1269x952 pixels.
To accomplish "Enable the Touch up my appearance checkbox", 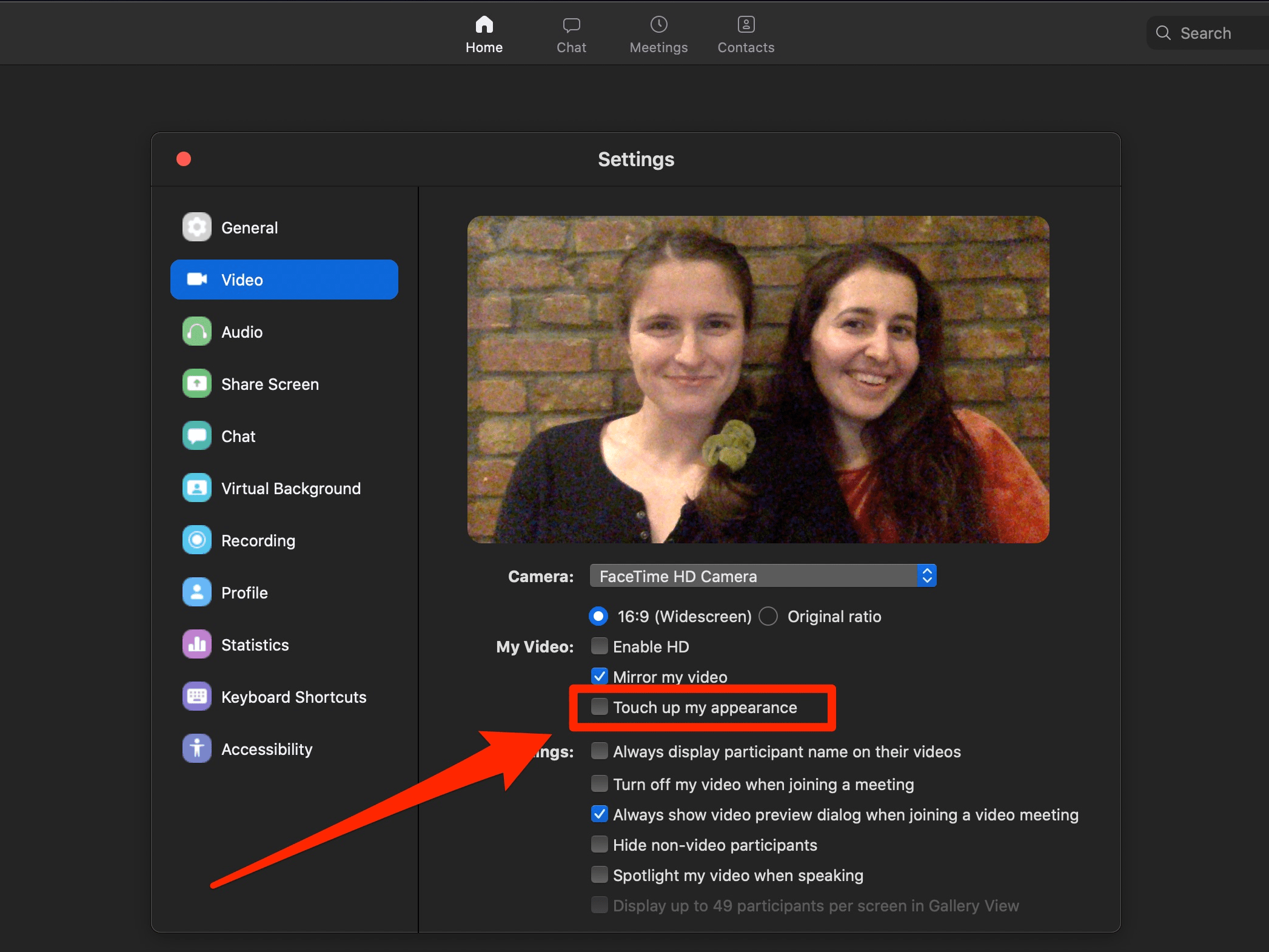I will 599,706.
